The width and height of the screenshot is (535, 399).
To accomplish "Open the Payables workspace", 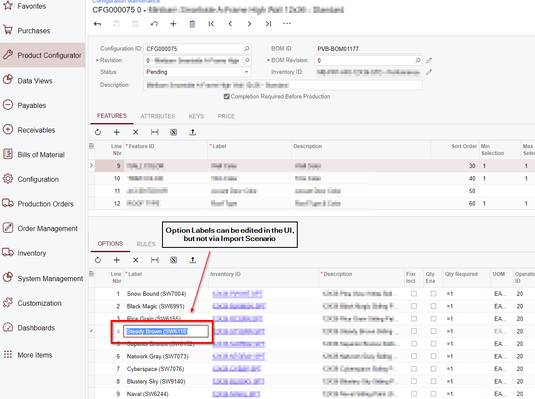I will point(24,105).
